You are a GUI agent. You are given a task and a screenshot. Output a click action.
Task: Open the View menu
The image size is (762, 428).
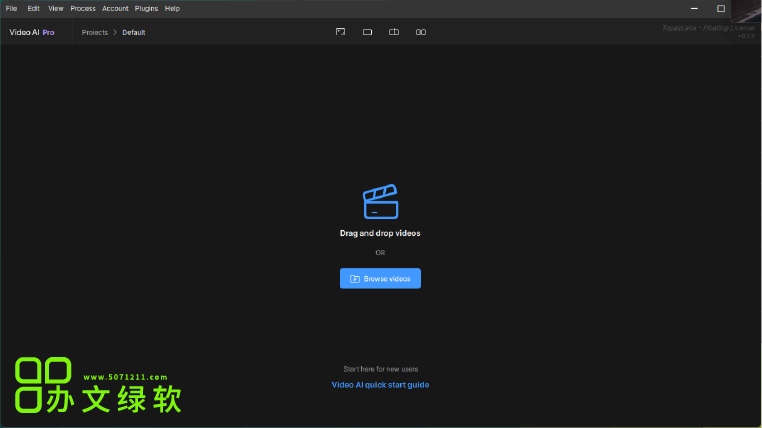pyautogui.click(x=55, y=8)
